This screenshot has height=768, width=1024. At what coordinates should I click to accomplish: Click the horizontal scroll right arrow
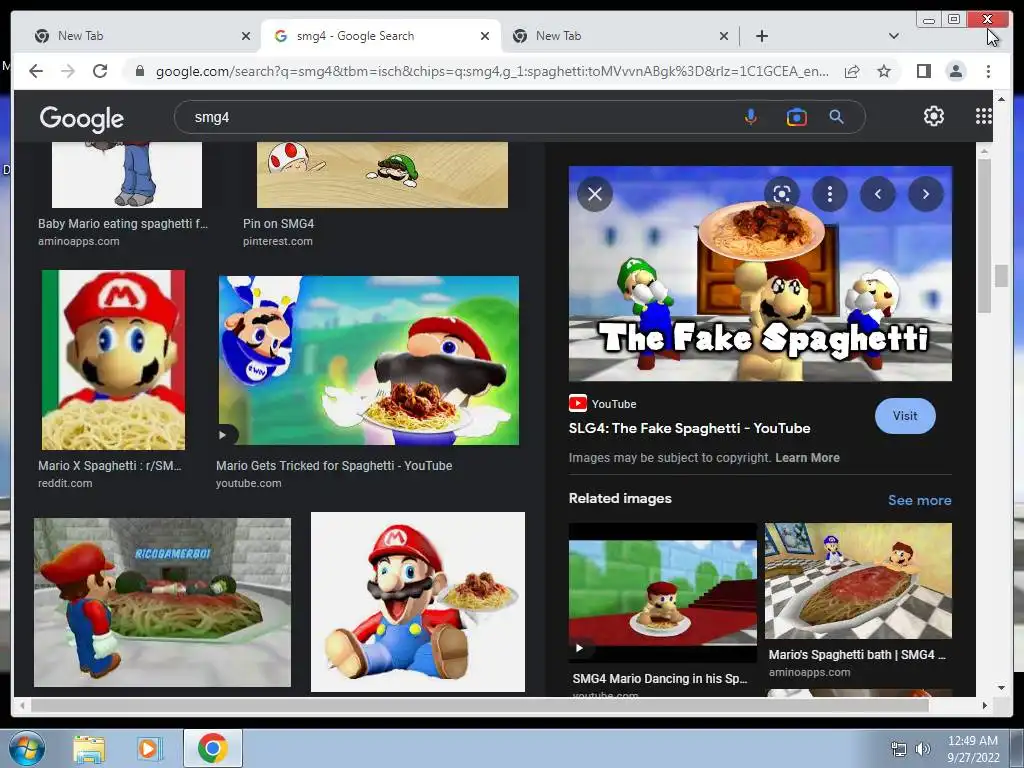985,705
